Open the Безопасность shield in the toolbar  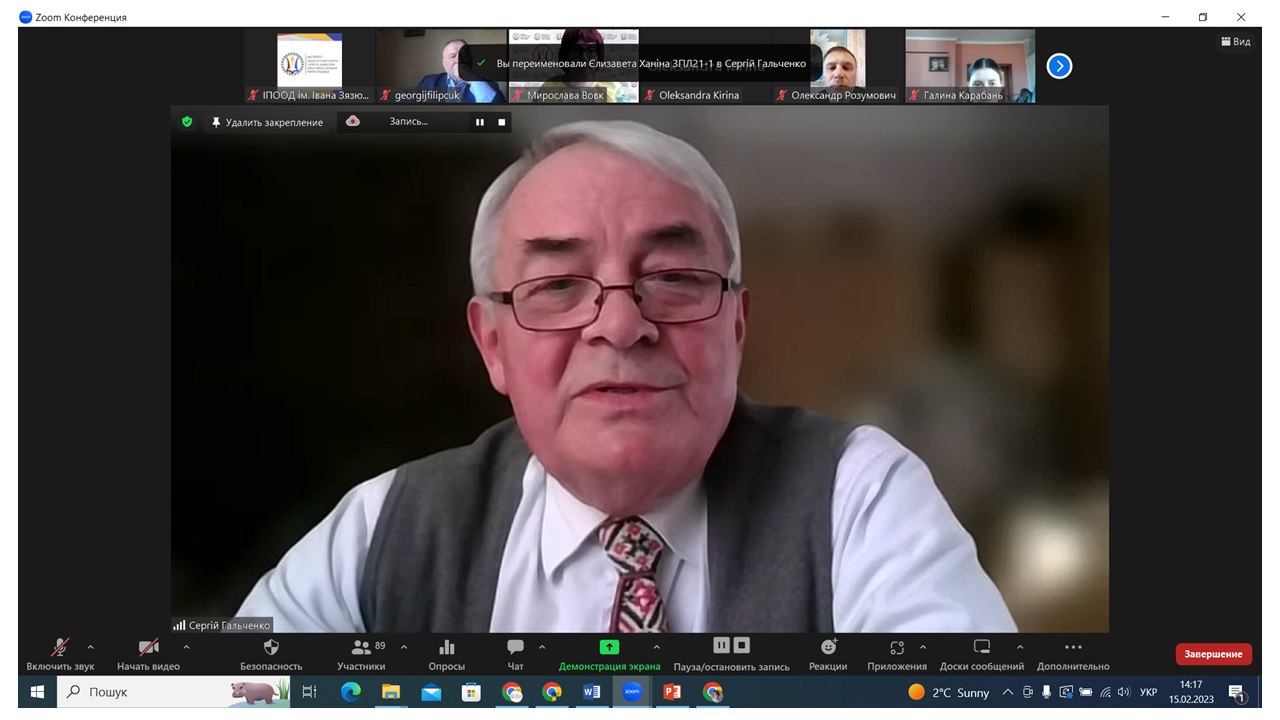pyautogui.click(x=270, y=654)
